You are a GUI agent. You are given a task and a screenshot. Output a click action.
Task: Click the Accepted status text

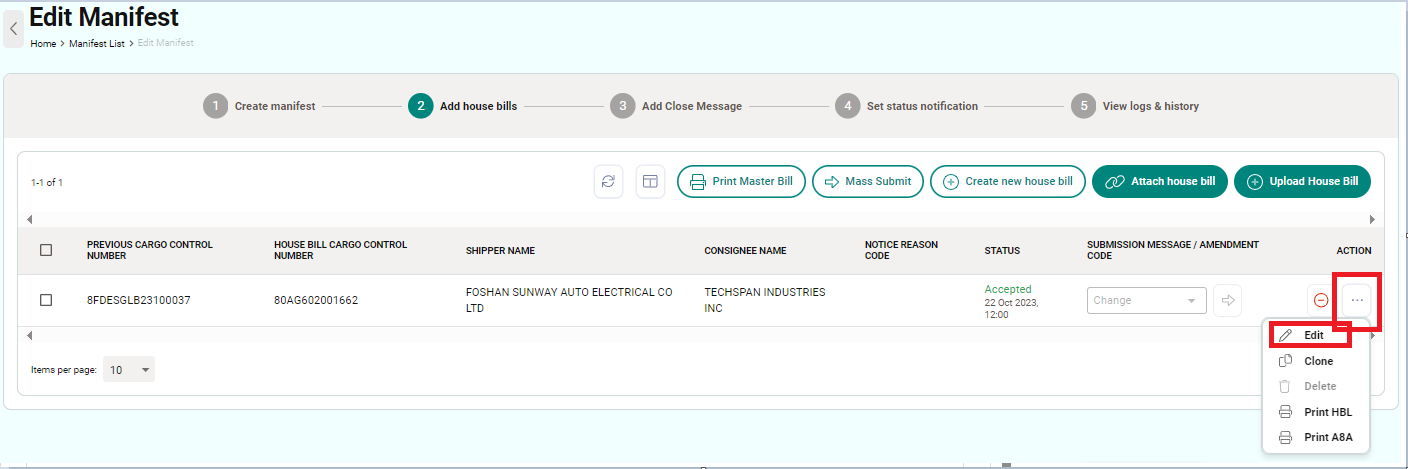(1007, 289)
